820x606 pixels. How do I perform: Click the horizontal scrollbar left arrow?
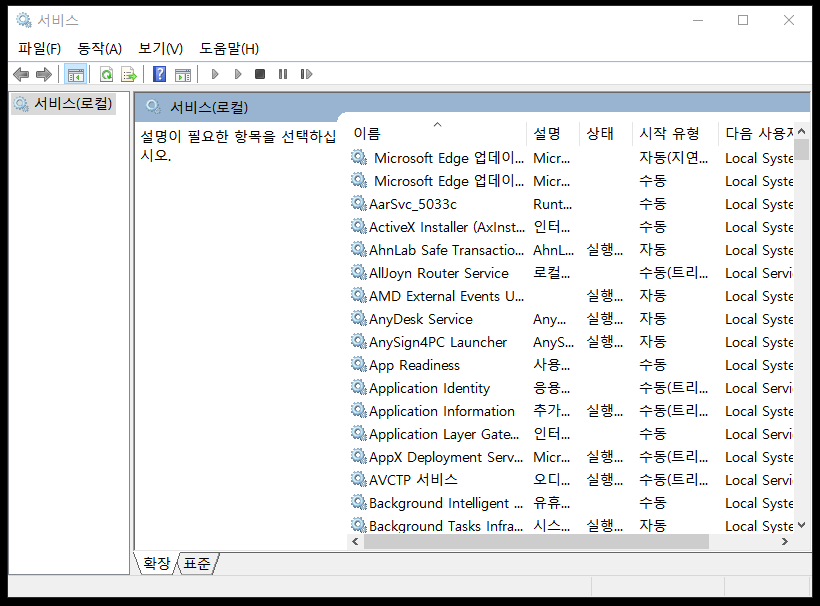[x=356, y=542]
